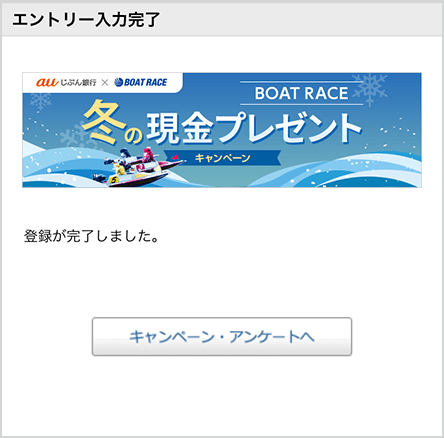Click the white BOAT RACE heading in banner
Viewport: 444px width, 438px height.
click(301, 93)
